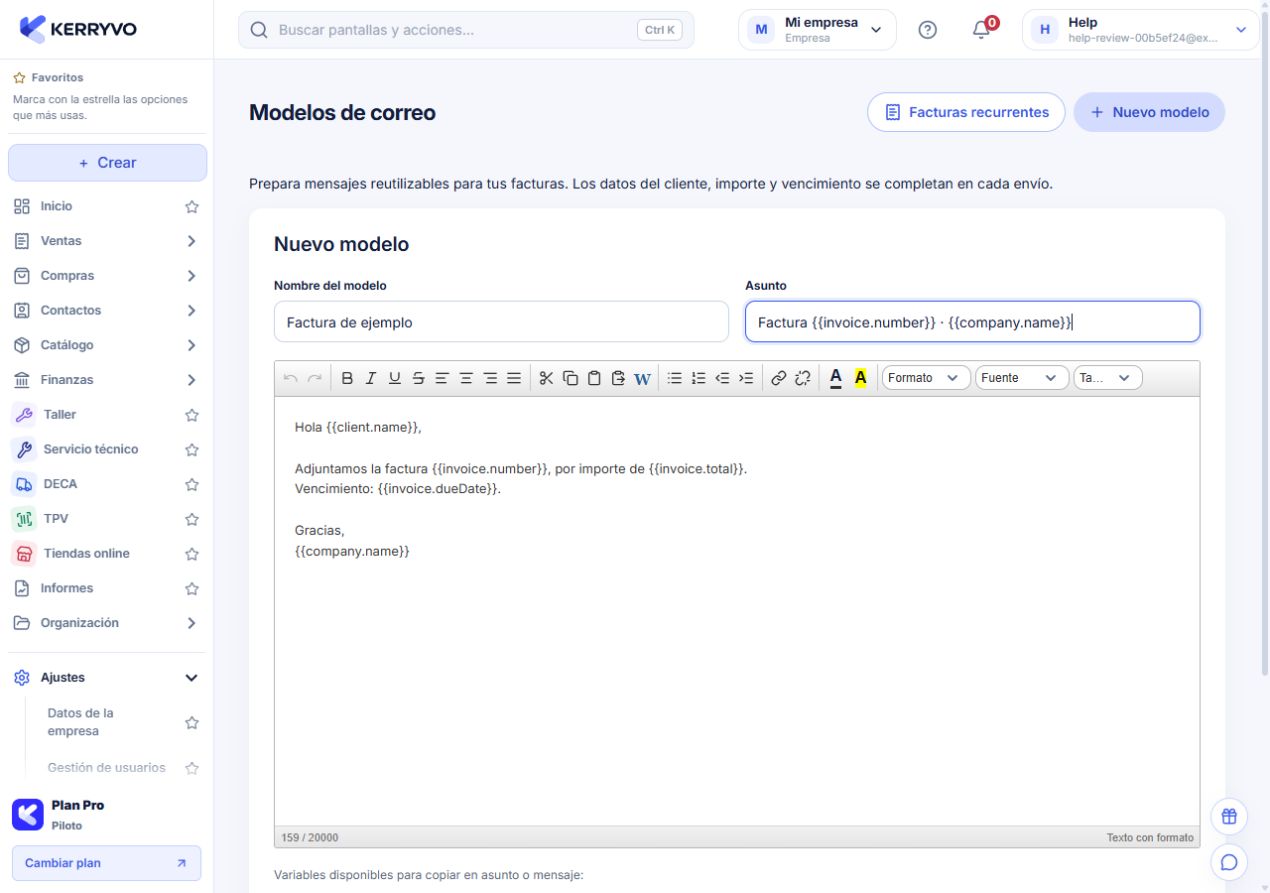The height and width of the screenshot is (893, 1270).
Task: Click the Nombre del modelo field
Action: click(x=501, y=322)
